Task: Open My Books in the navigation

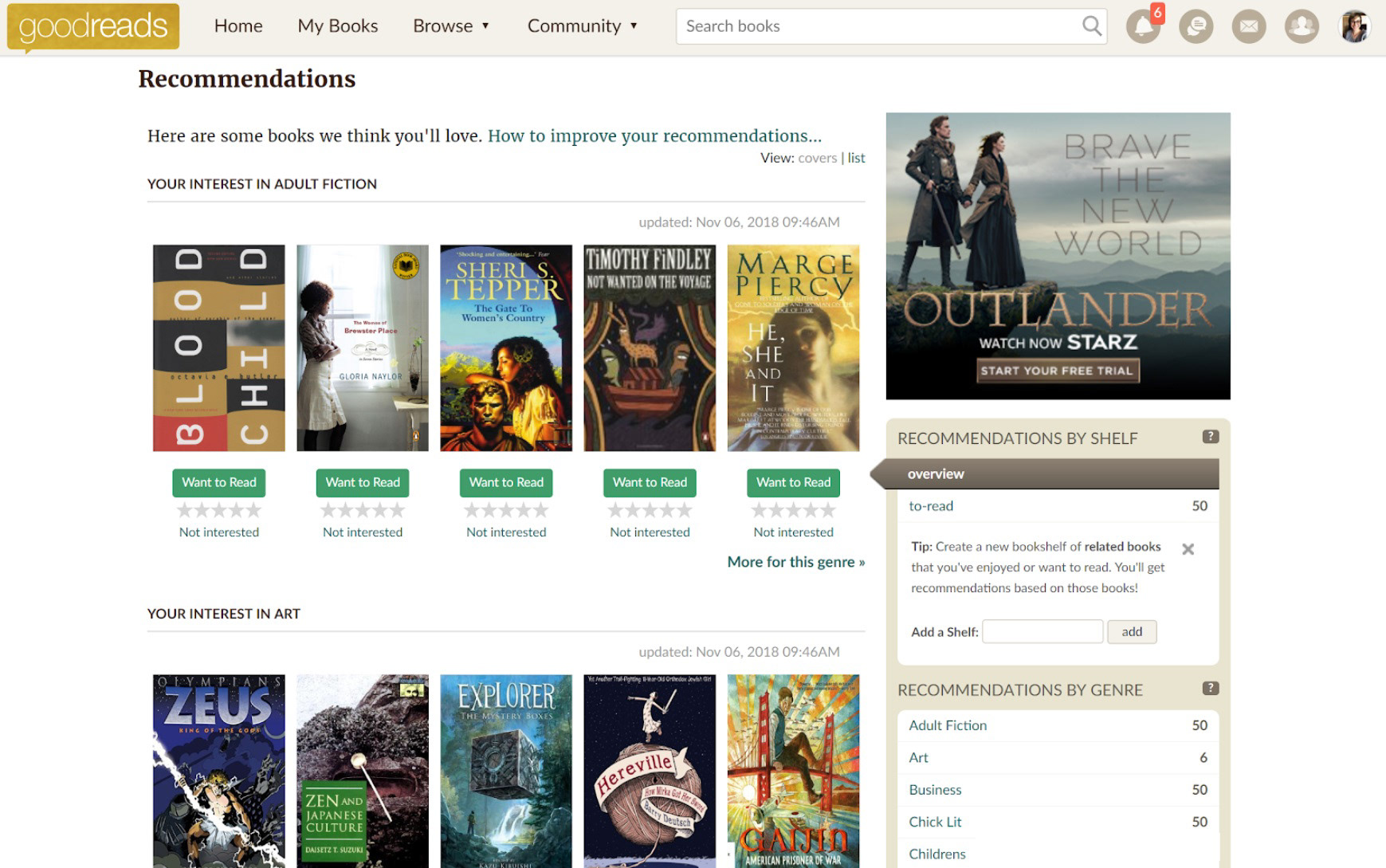Action: [338, 26]
